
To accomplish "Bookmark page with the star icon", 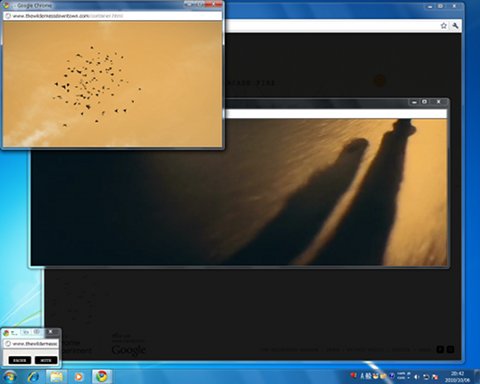I will point(443,26).
